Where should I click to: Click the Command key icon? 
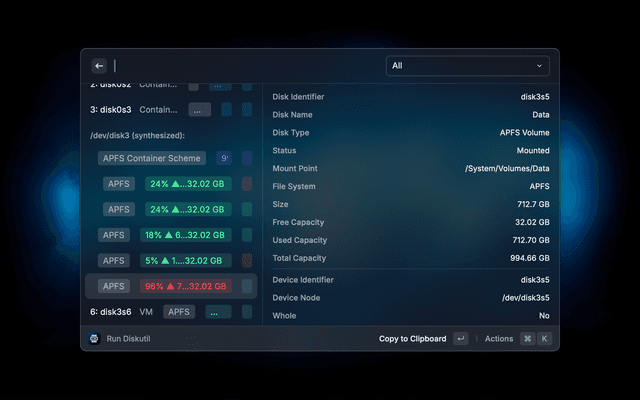[x=526, y=339]
